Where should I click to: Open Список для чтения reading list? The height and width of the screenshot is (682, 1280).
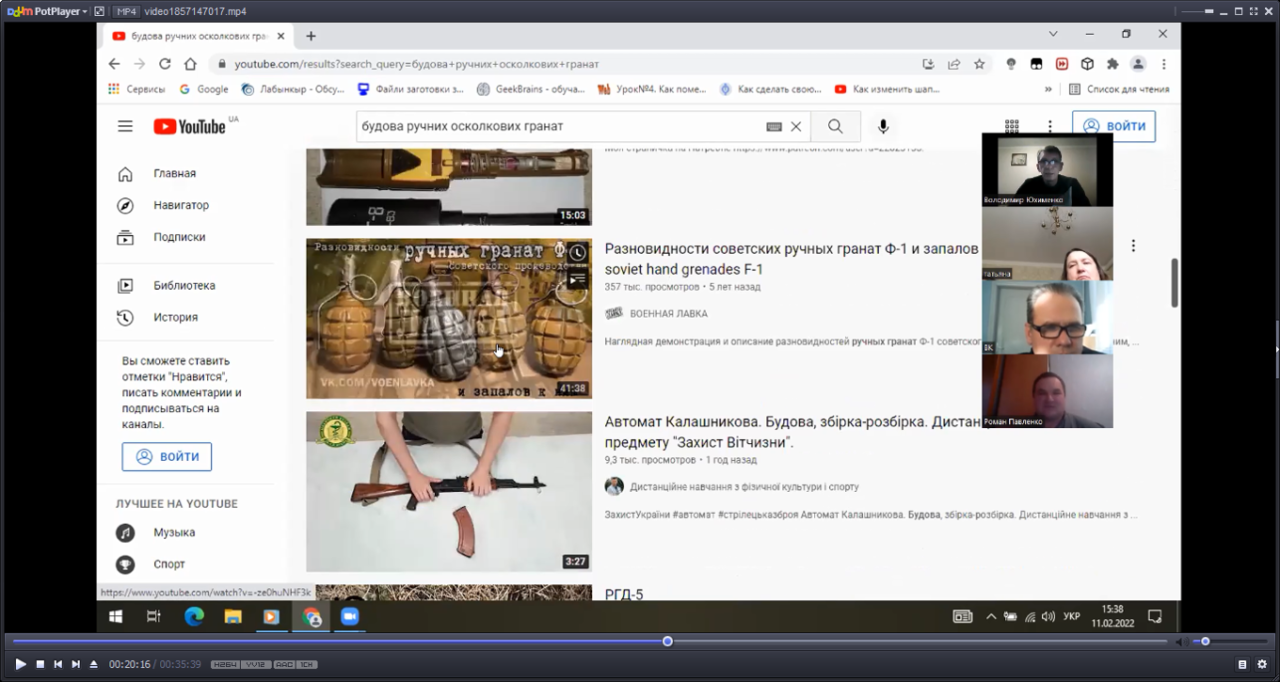tap(1119, 89)
